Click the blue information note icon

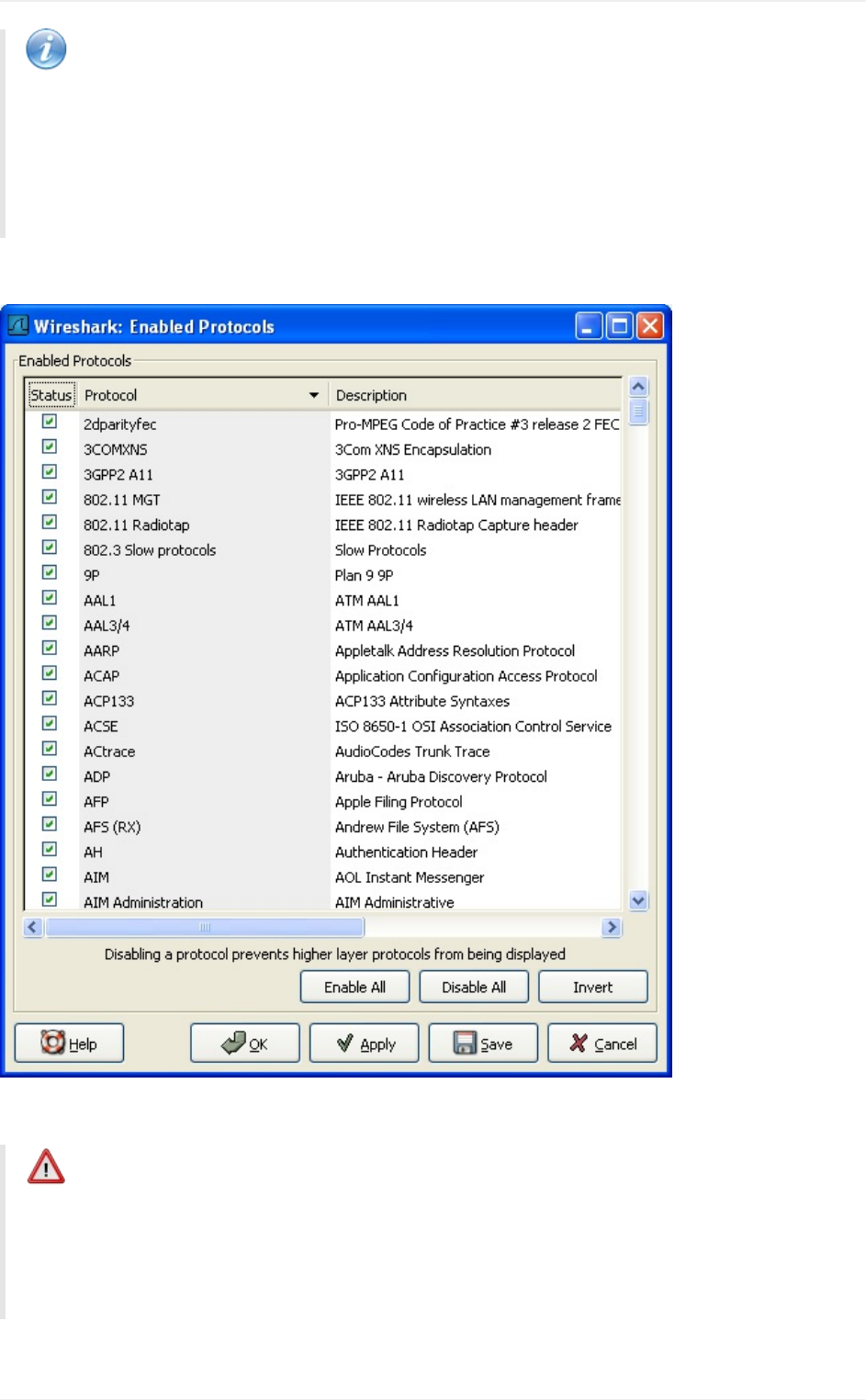pos(46,50)
